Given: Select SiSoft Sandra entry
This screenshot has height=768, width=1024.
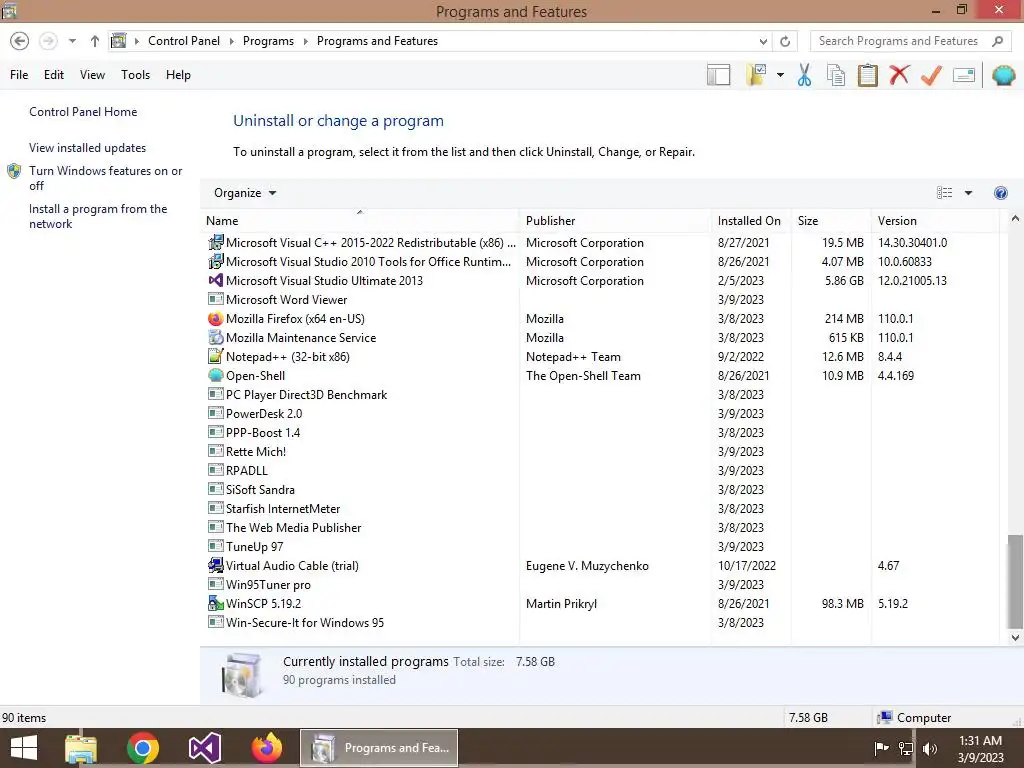Looking at the screenshot, I should (x=600, y=490).
